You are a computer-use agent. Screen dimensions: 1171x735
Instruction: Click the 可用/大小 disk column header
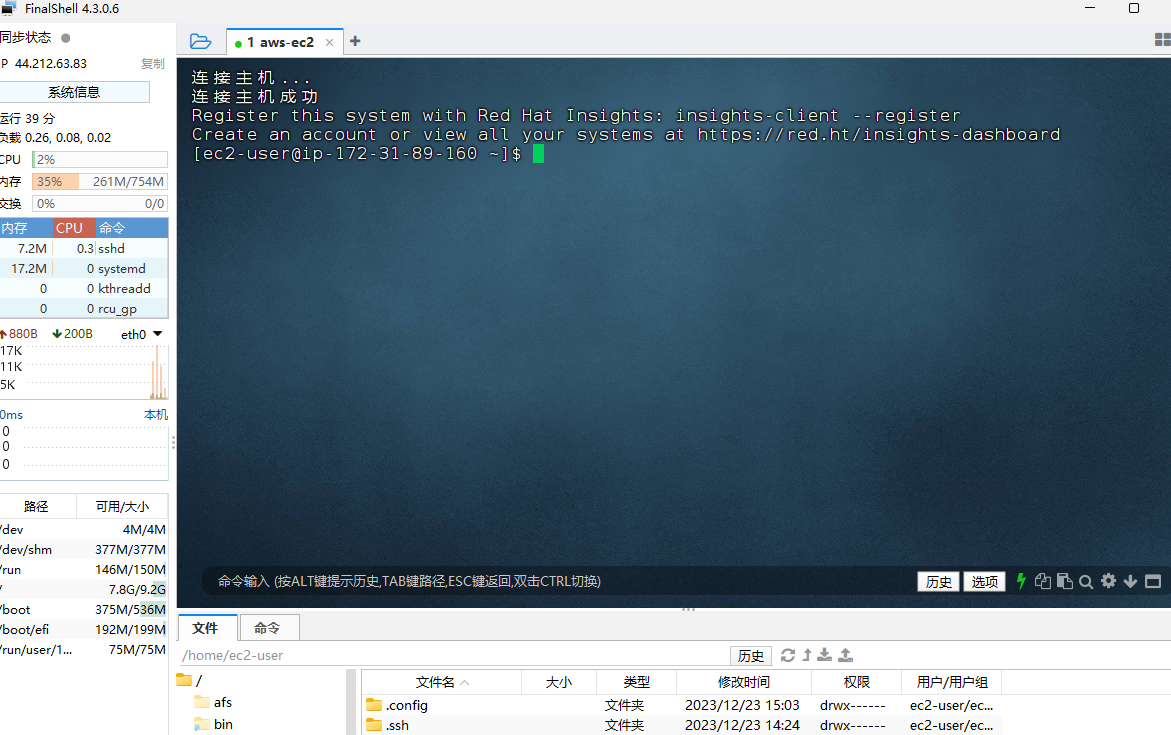click(x=122, y=506)
